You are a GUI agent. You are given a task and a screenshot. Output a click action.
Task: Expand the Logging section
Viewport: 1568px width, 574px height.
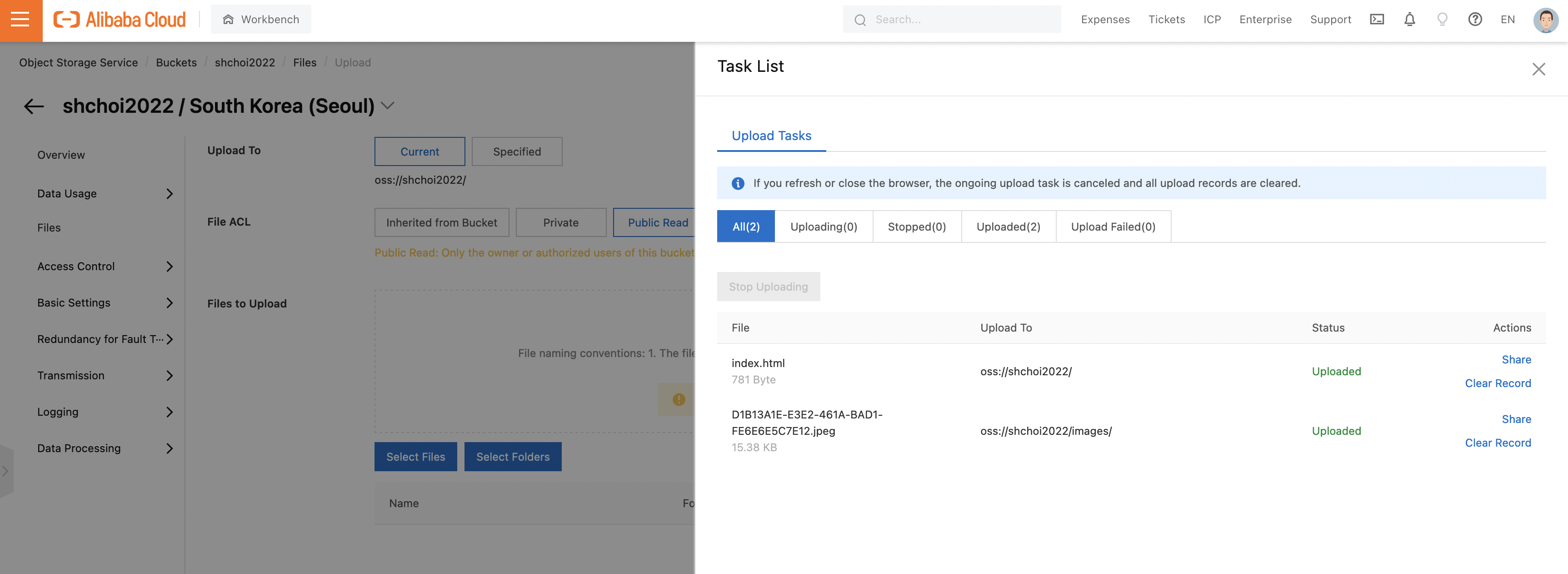(105, 412)
